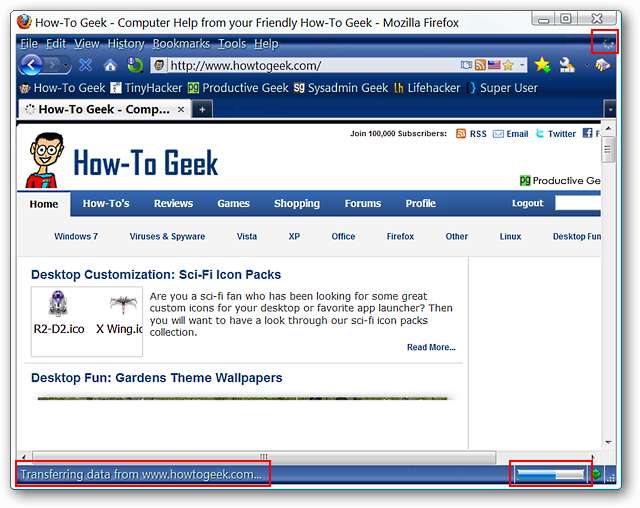Click the Back navigation arrow

(31, 64)
